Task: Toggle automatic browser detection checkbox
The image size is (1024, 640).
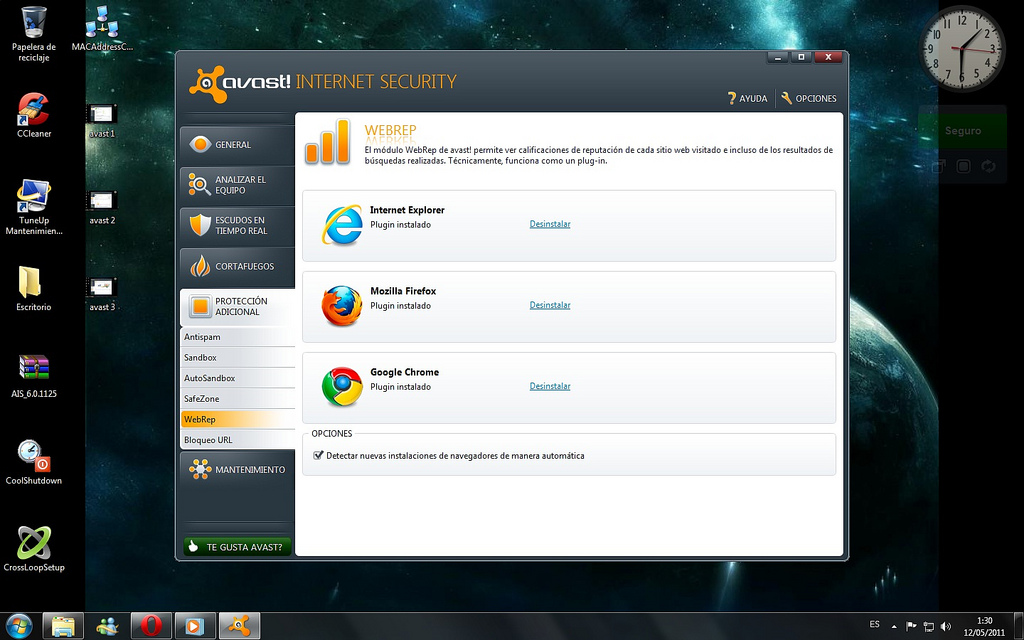Action: point(319,455)
